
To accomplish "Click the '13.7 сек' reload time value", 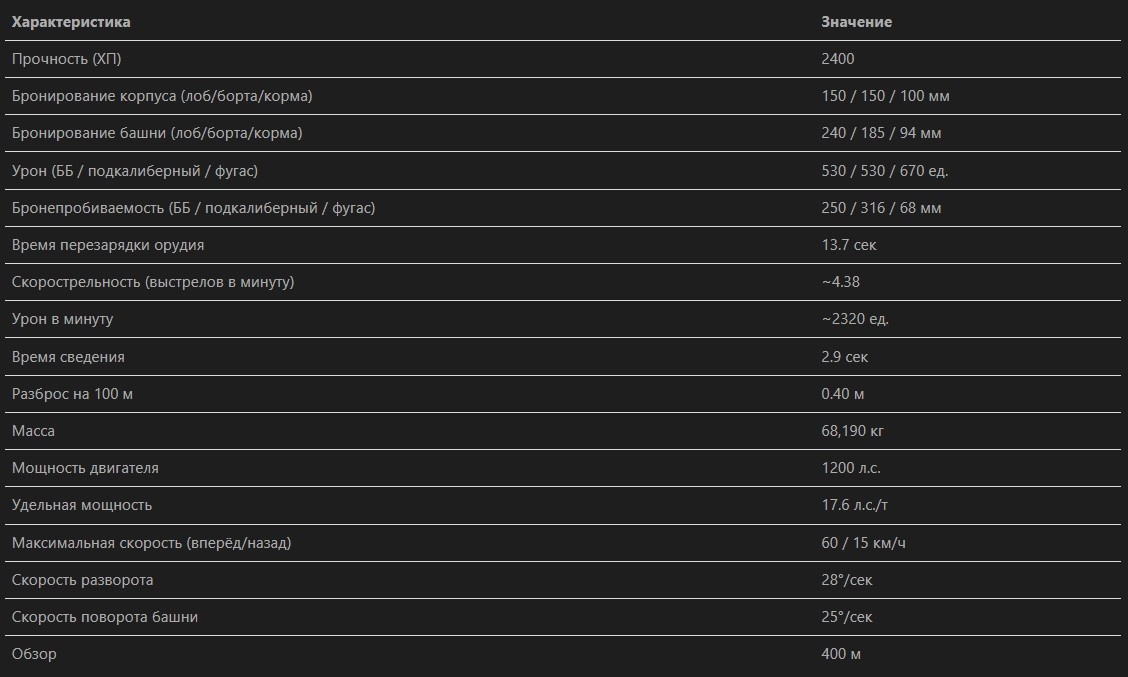I will coord(849,245).
